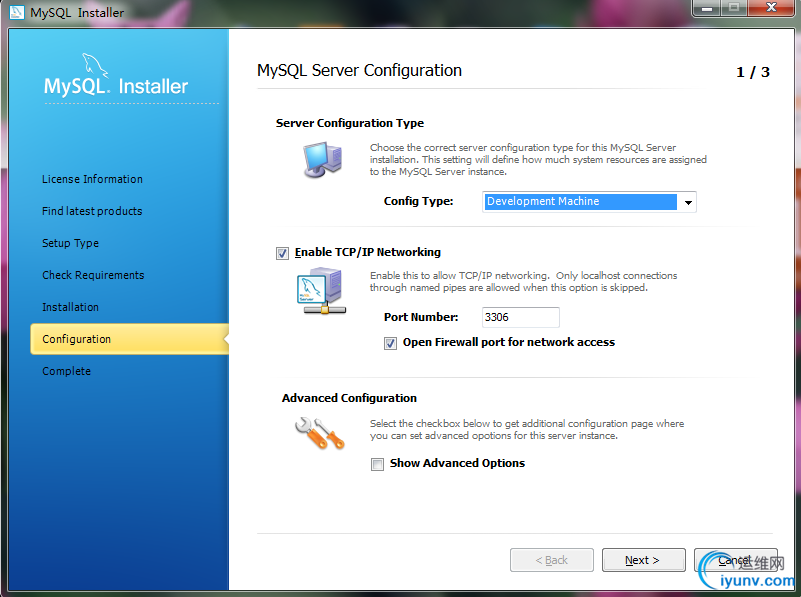Click the "Show Advanced Options" label text
801x597 pixels.
tap(457, 463)
